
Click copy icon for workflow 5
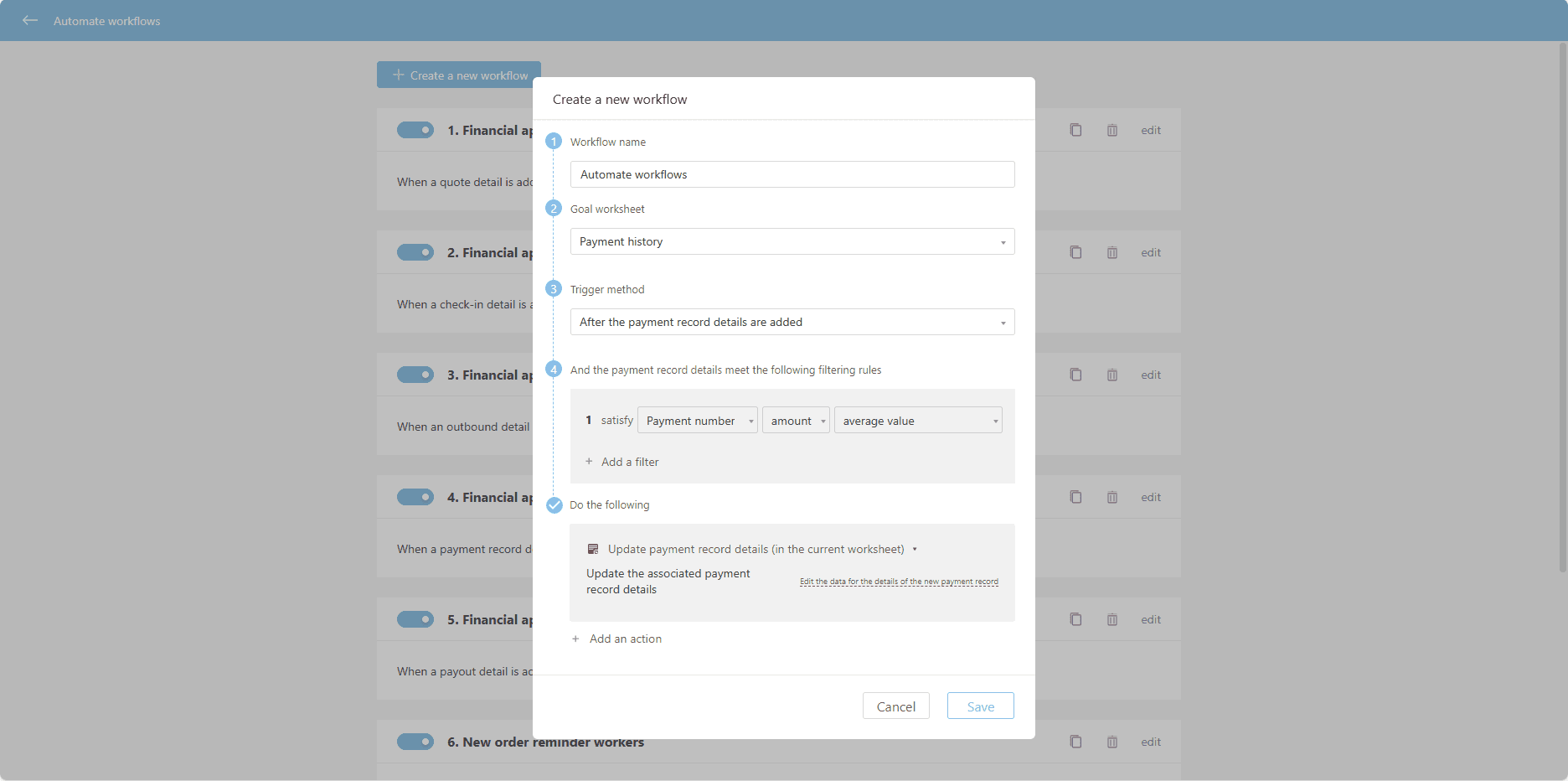(1075, 619)
